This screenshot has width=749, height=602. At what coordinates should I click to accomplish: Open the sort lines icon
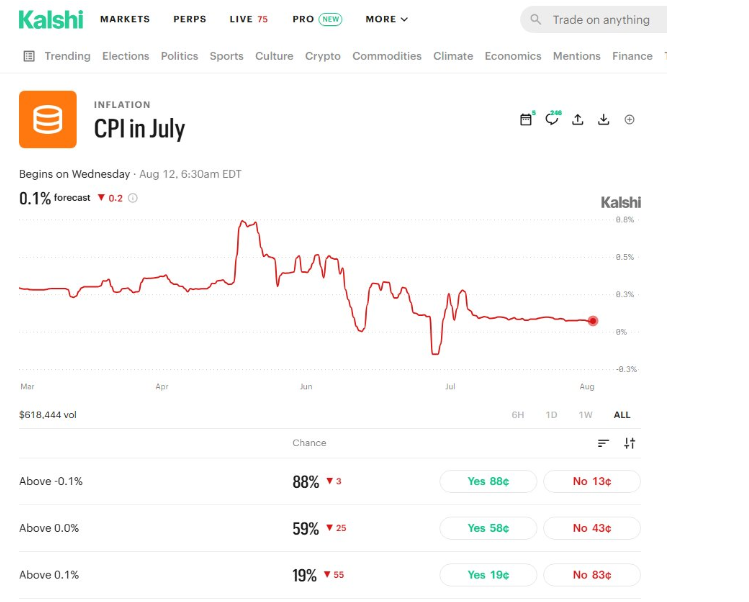[603, 443]
